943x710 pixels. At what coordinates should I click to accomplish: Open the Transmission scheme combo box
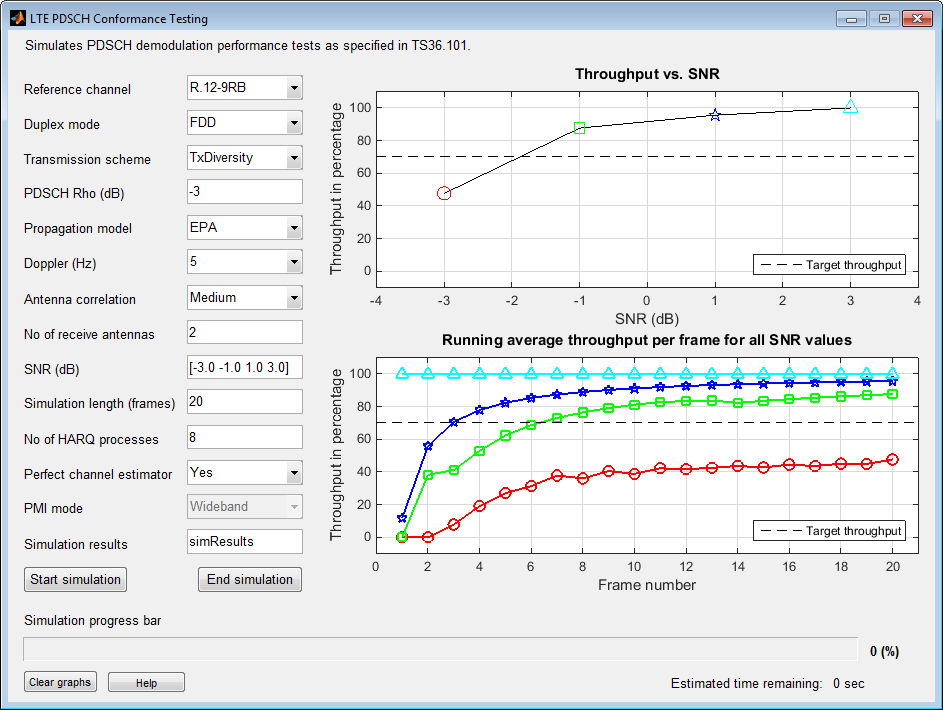pos(245,158)
